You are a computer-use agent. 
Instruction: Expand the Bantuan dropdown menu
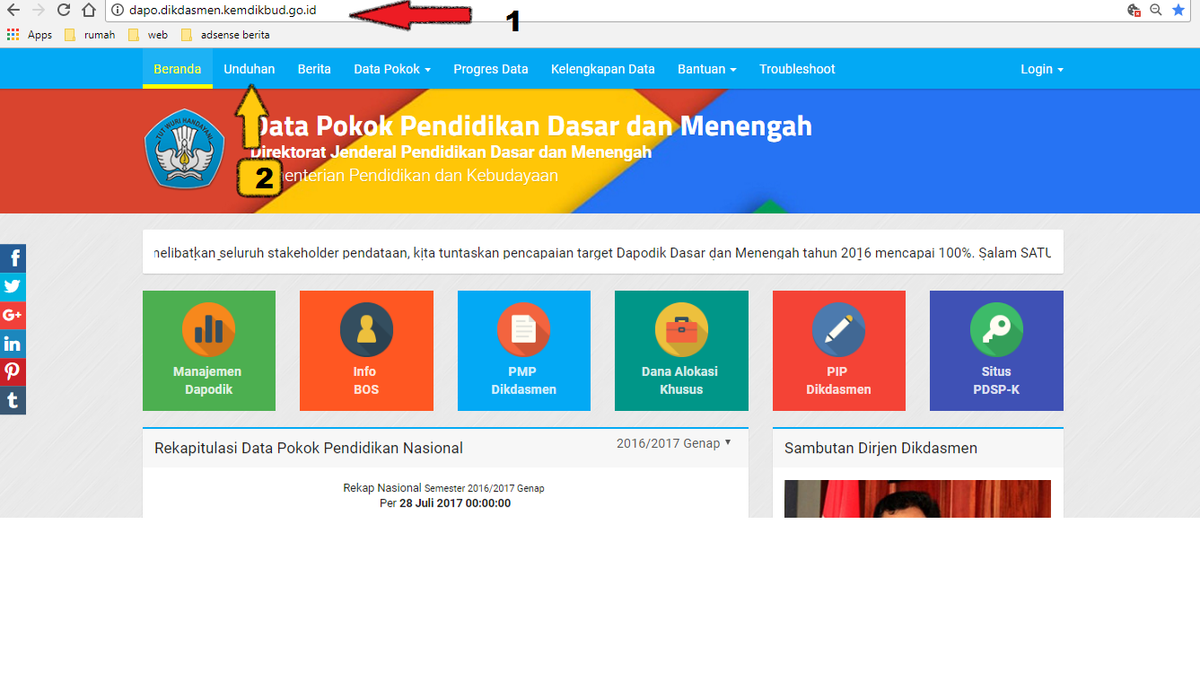(x=707, y=69)
